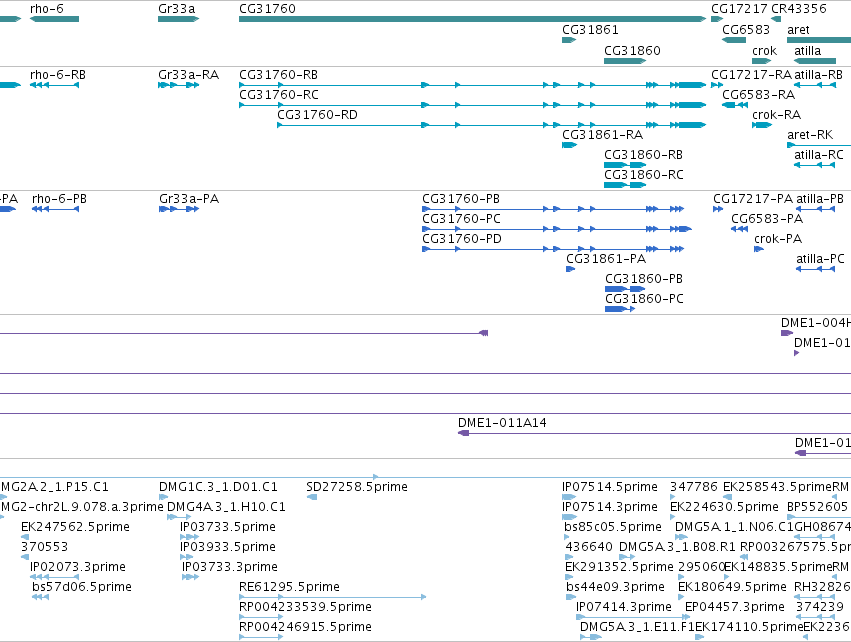Select EST IP07514.3prime

(x=609, y=507)
